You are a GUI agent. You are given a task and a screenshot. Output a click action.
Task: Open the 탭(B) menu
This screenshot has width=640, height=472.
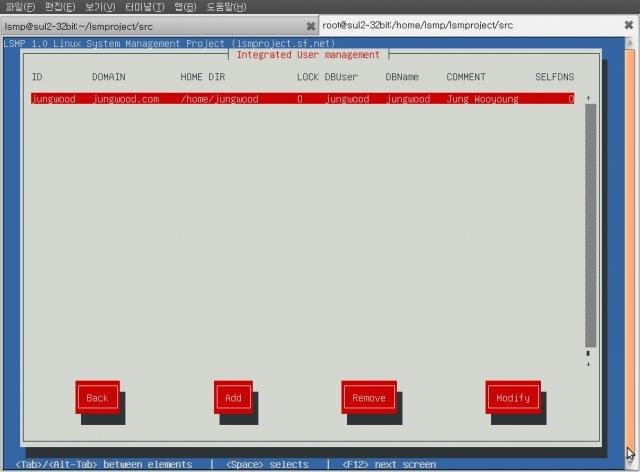click(x=185, y=7)
